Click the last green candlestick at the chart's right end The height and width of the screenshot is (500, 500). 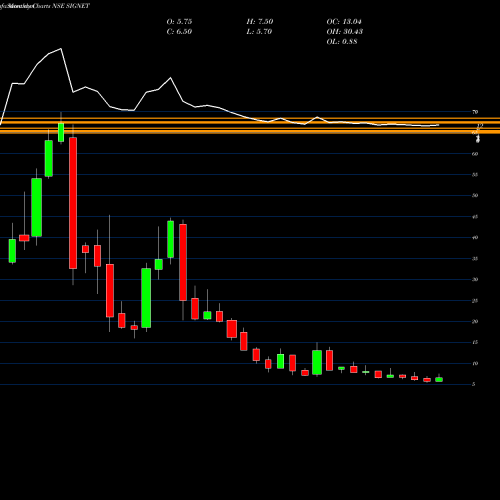click(439, 379)
